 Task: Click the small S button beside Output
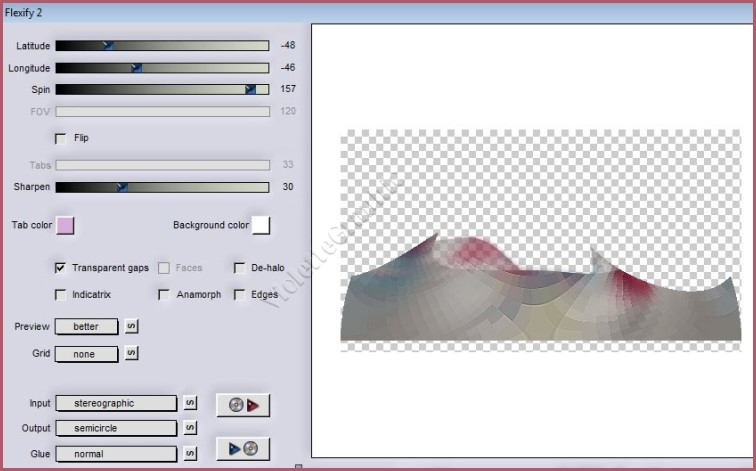[x=191, y=428]
